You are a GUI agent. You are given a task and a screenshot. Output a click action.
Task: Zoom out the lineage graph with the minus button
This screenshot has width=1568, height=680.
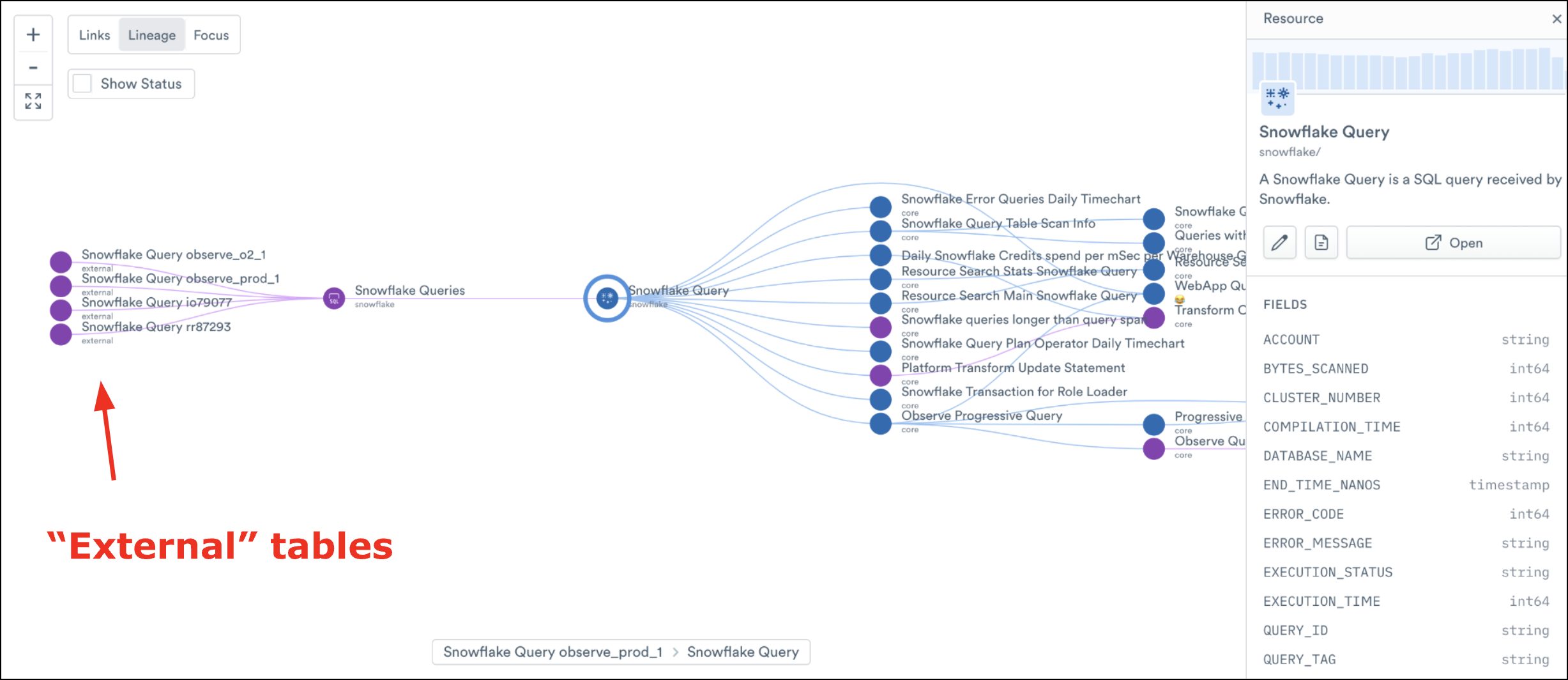(x=33, y=68)
